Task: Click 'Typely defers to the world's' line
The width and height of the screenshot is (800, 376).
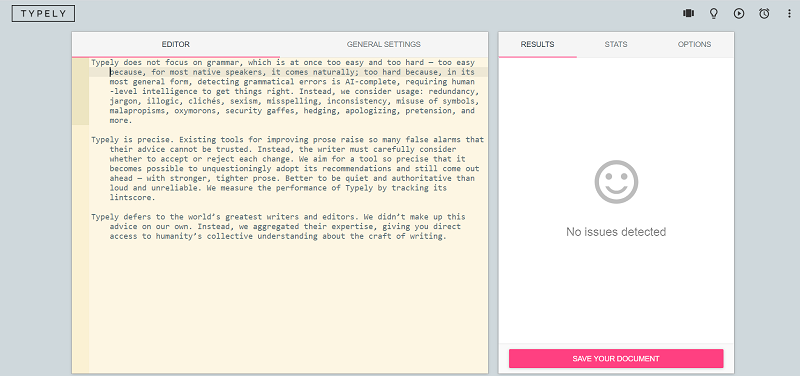Action: (278, 217)
